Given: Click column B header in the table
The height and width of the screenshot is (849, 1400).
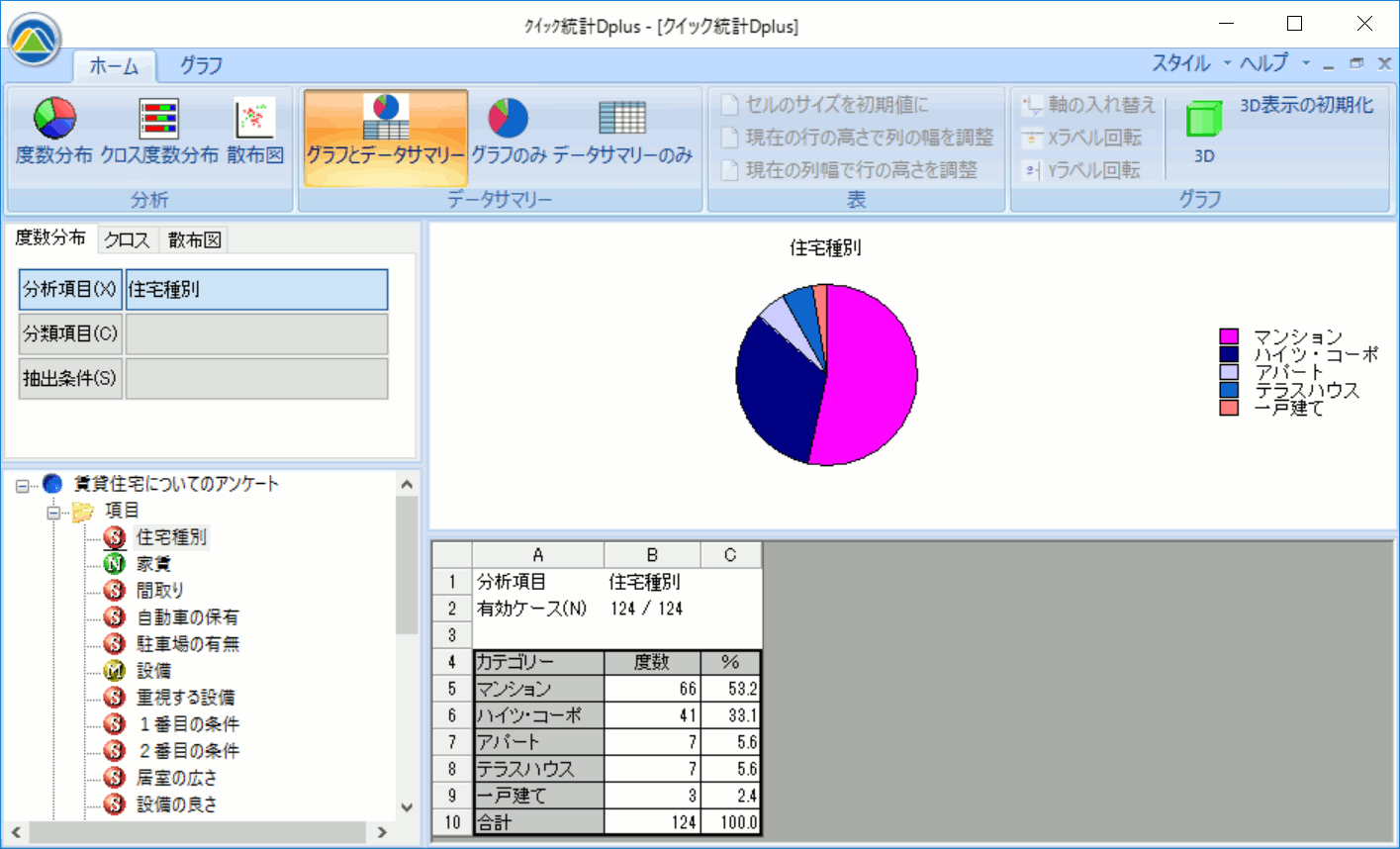Looking at the screenshot, I should click(x=652, y=555).
